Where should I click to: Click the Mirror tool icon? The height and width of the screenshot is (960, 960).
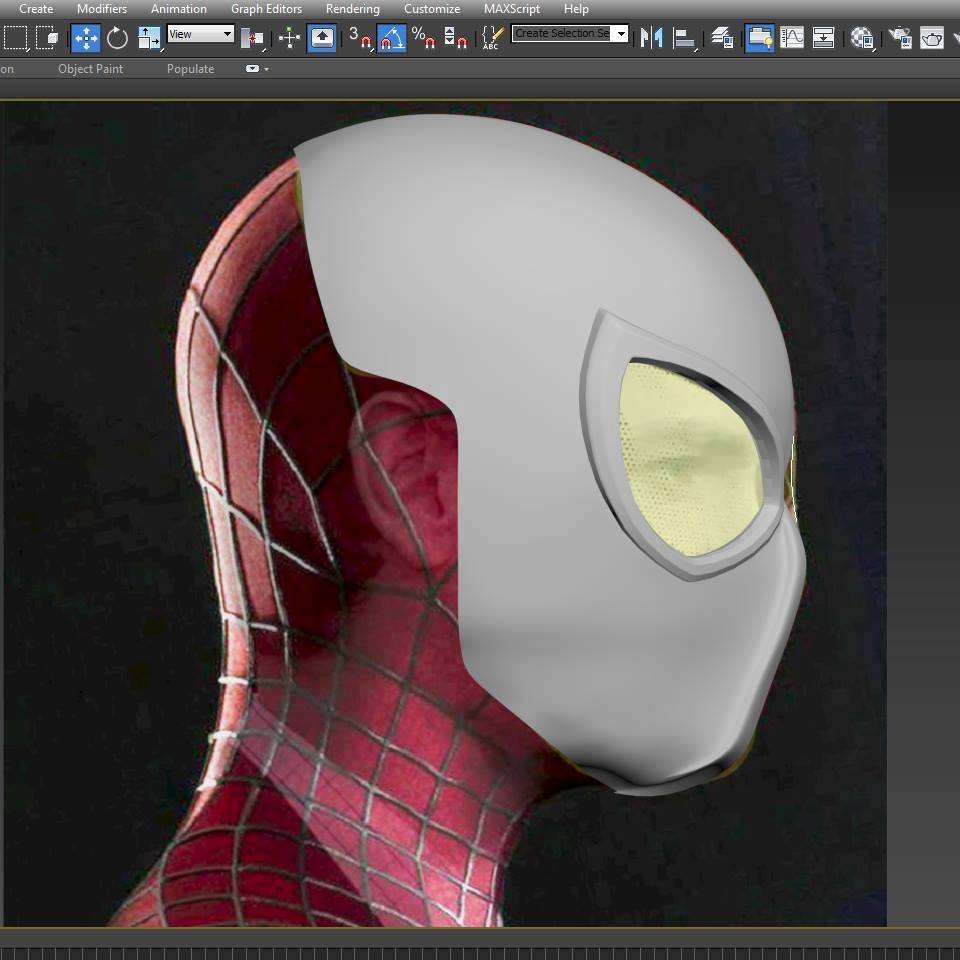click(x=651, y=38)
